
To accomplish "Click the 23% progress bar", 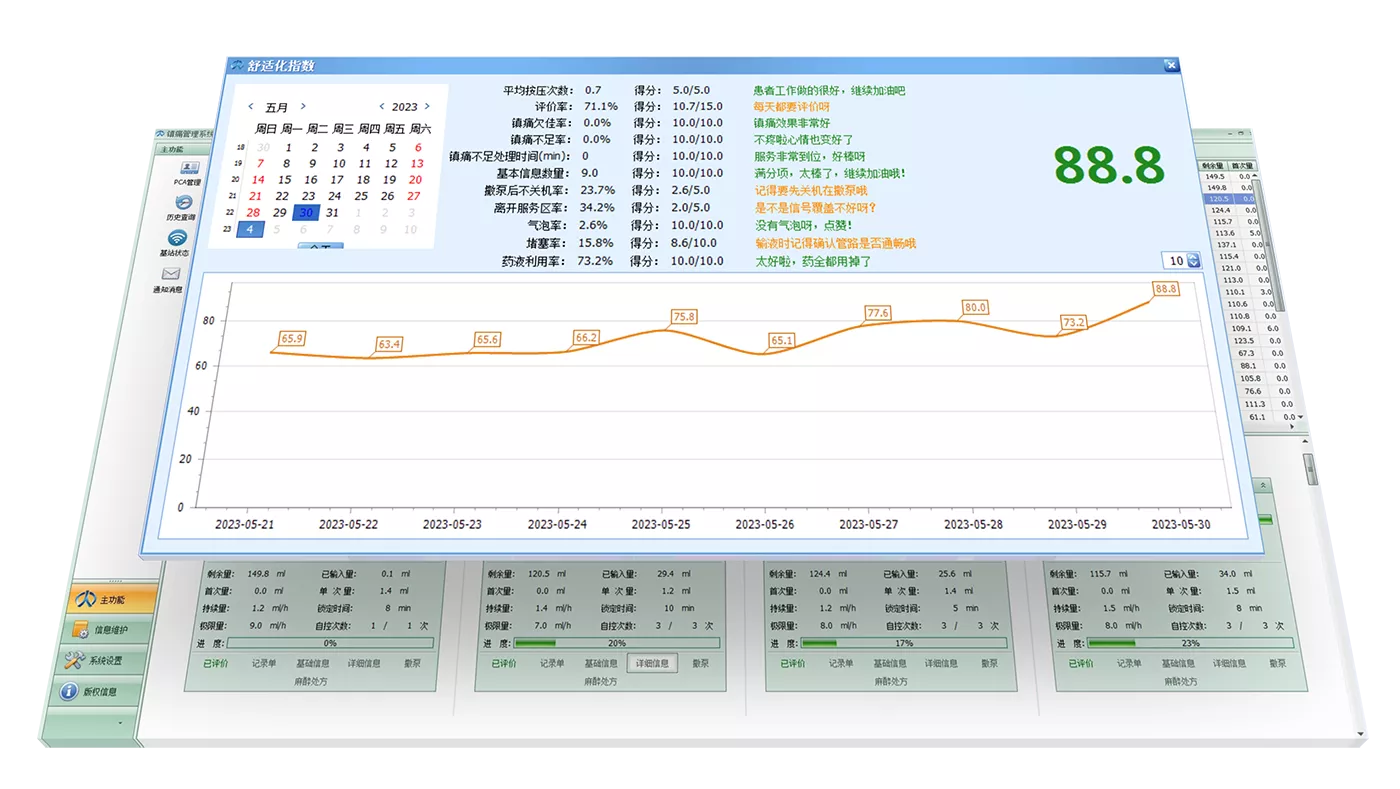I will coord(1190,643).
